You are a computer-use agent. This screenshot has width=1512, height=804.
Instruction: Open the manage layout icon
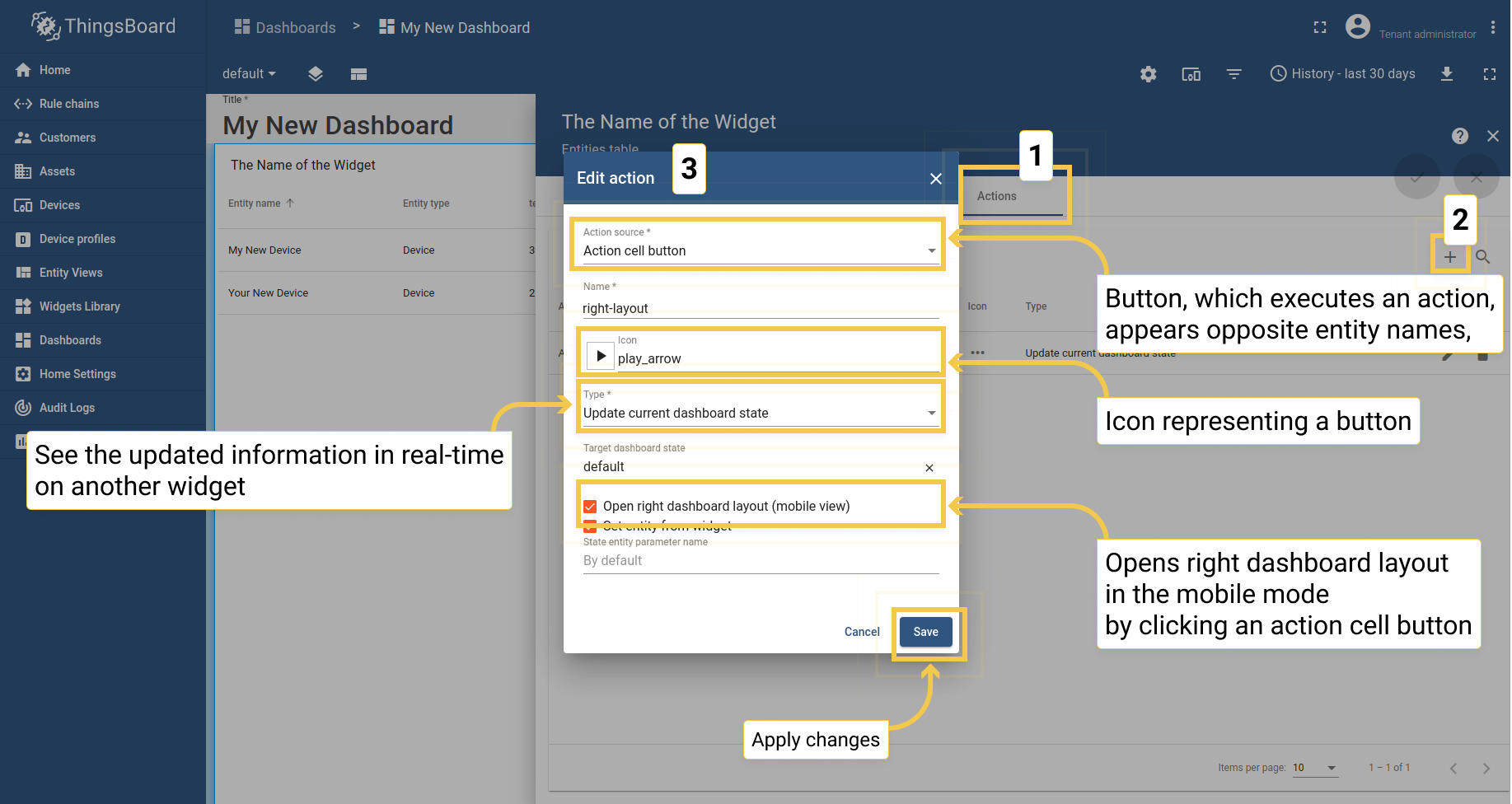[x=358, y=74]
